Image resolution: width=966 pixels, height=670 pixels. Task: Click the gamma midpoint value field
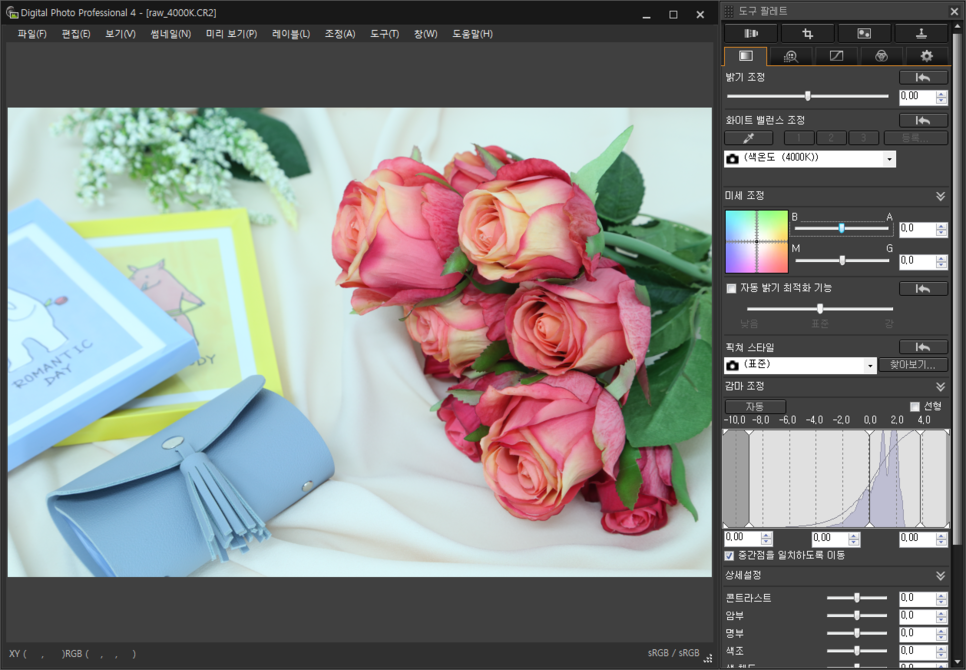coord(830,538)
